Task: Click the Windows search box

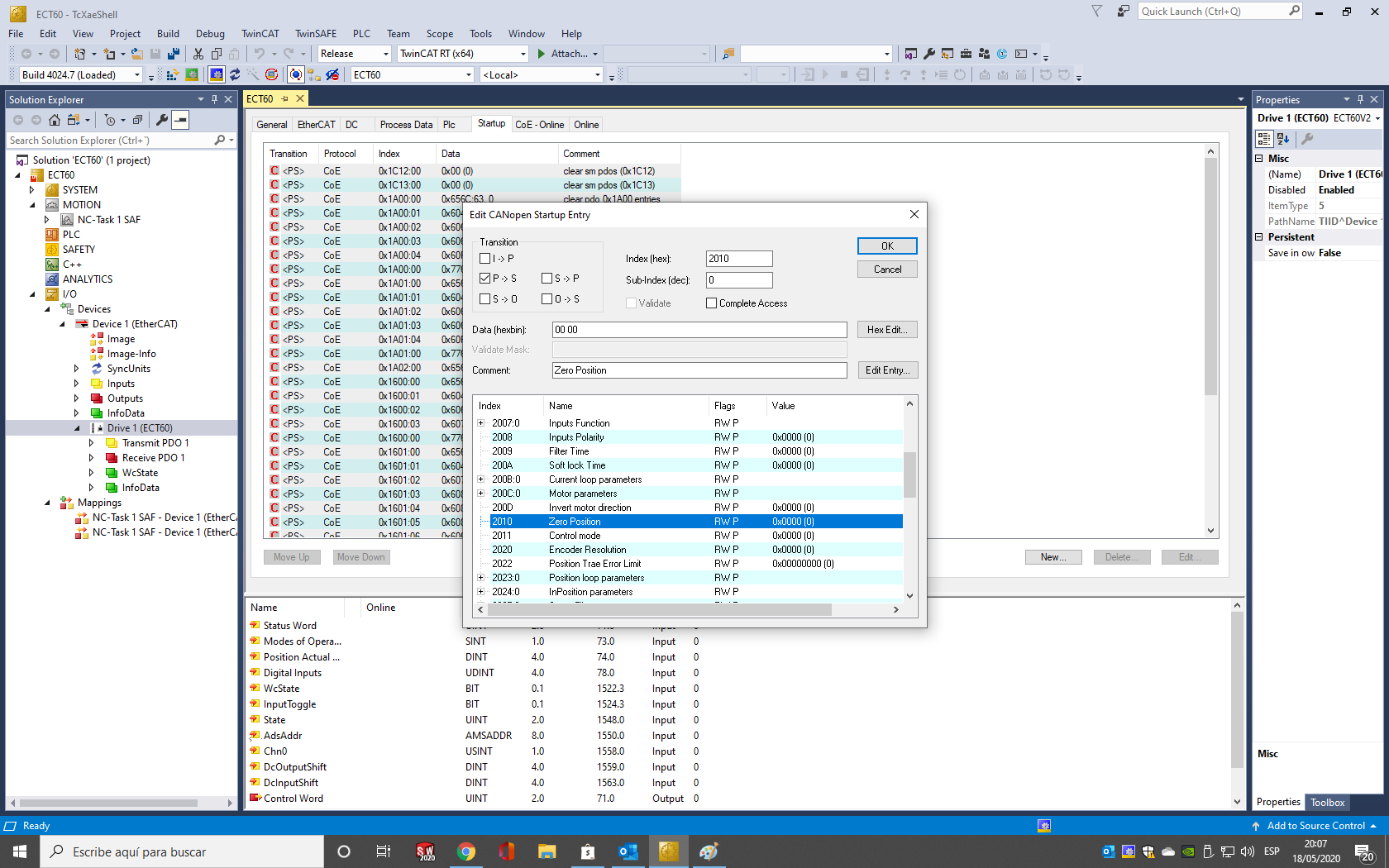Action: click(182, 851)
